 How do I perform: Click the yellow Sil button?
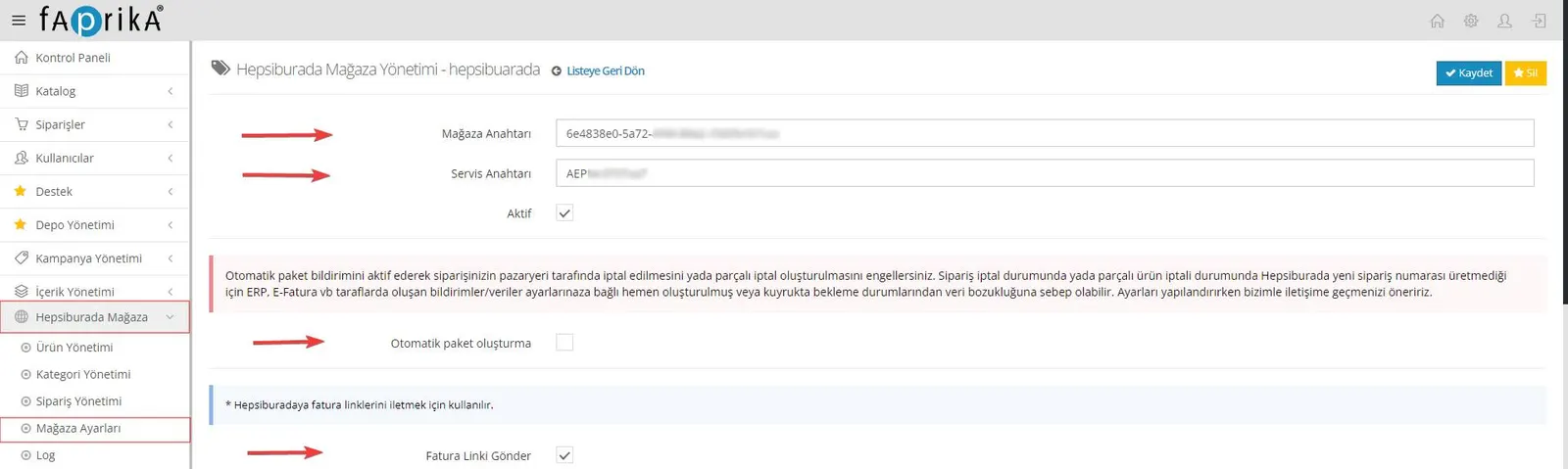[x=1525, y=73]
